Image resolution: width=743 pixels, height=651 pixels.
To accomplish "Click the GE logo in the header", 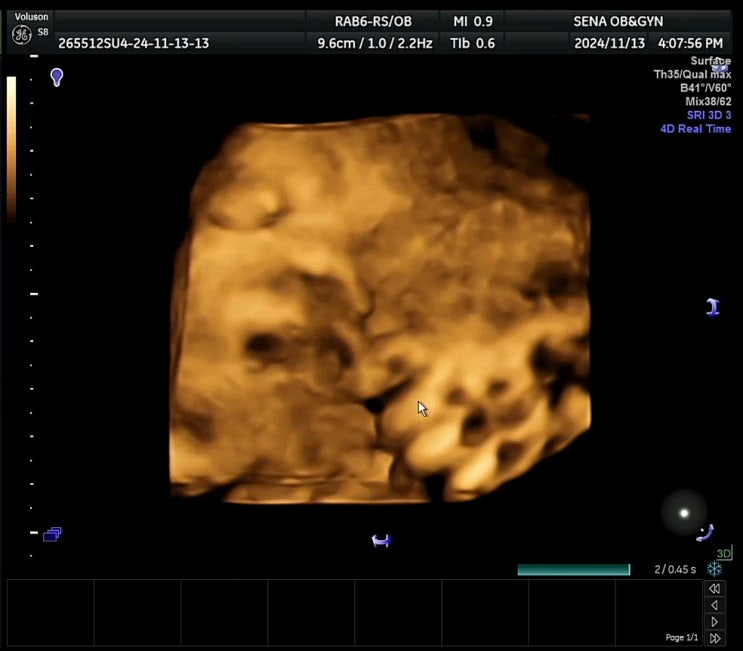I will (20, 35).
